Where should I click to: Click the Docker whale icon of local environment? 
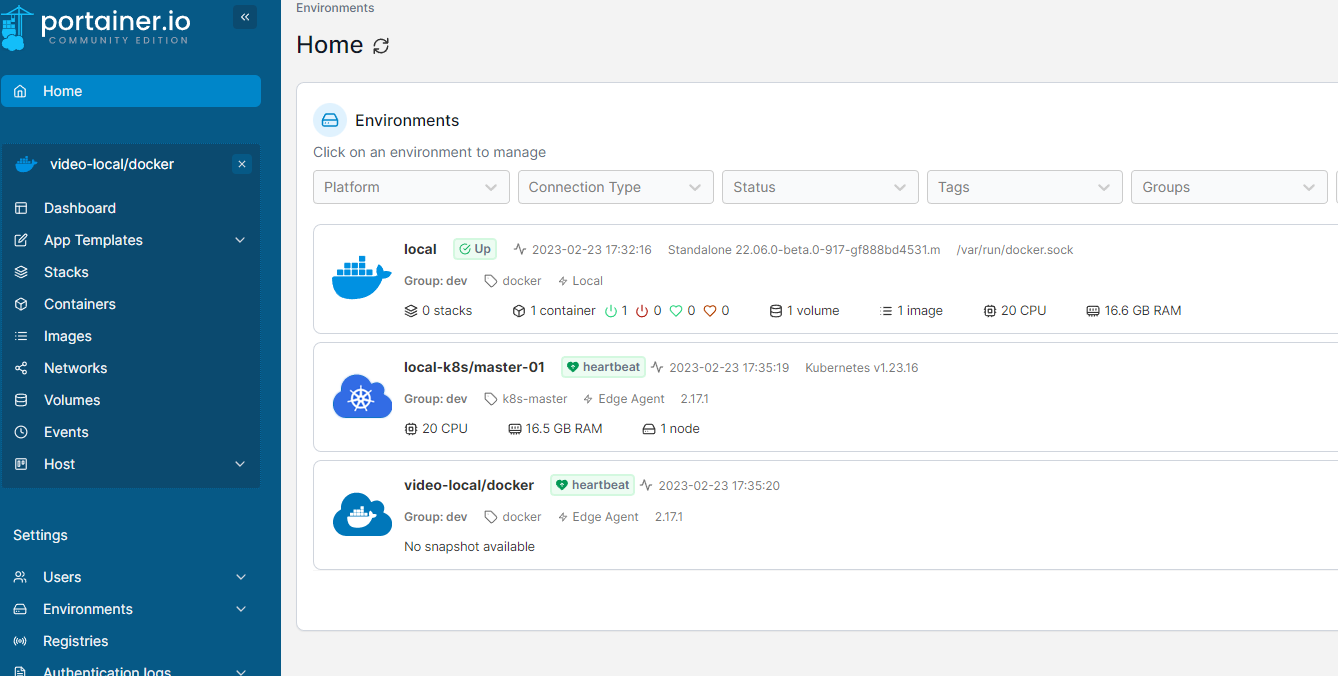tap(361, 279)
